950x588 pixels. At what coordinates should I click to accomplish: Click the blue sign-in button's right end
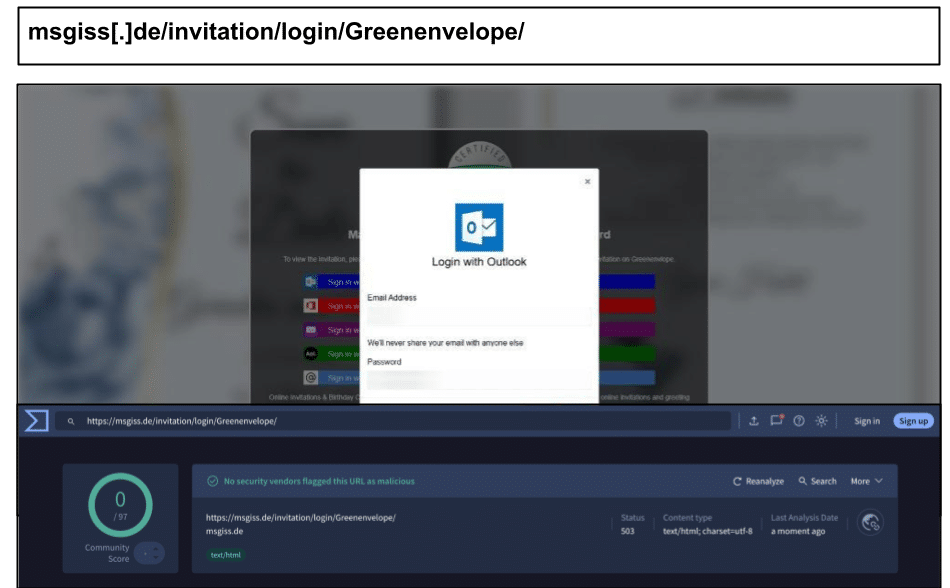click(x=627, y=282)
